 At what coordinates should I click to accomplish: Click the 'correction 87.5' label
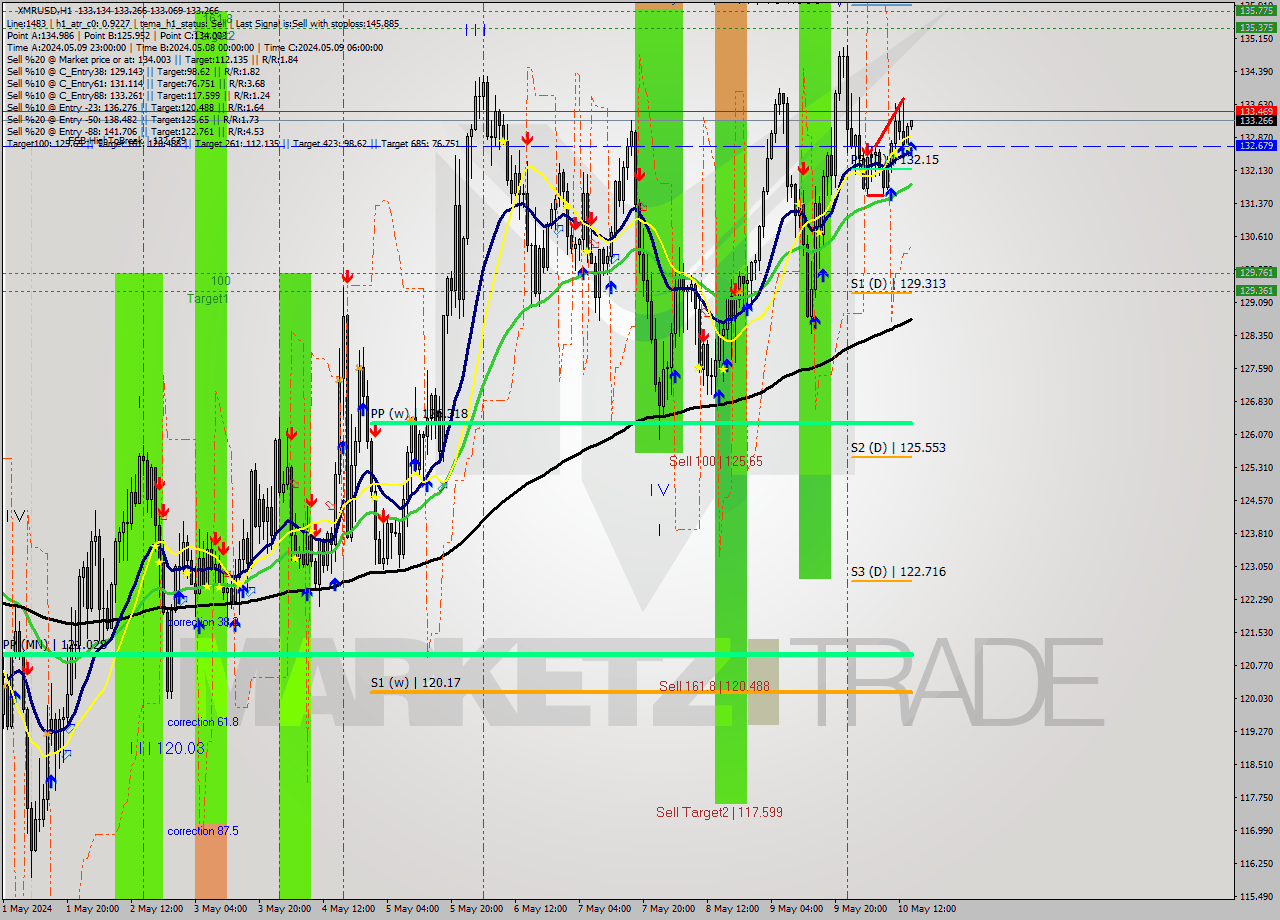(x=203, y=831)
